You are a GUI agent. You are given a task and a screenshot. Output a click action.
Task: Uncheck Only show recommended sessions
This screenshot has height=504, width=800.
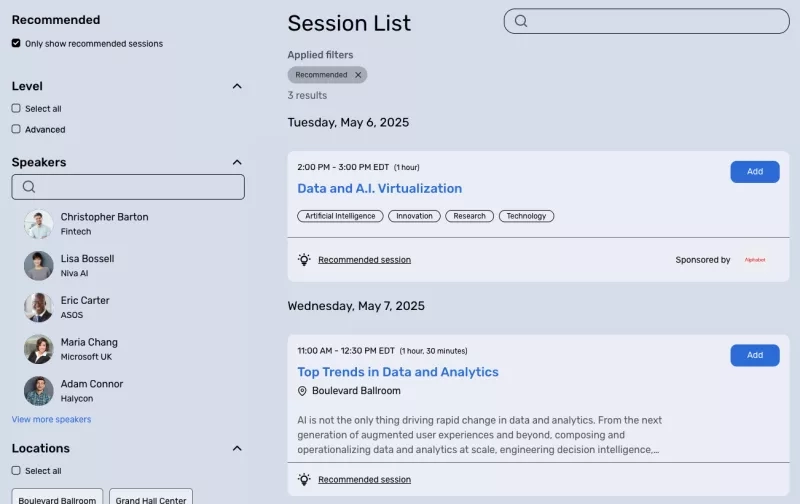pyautogui.click(x=16, y=43)
